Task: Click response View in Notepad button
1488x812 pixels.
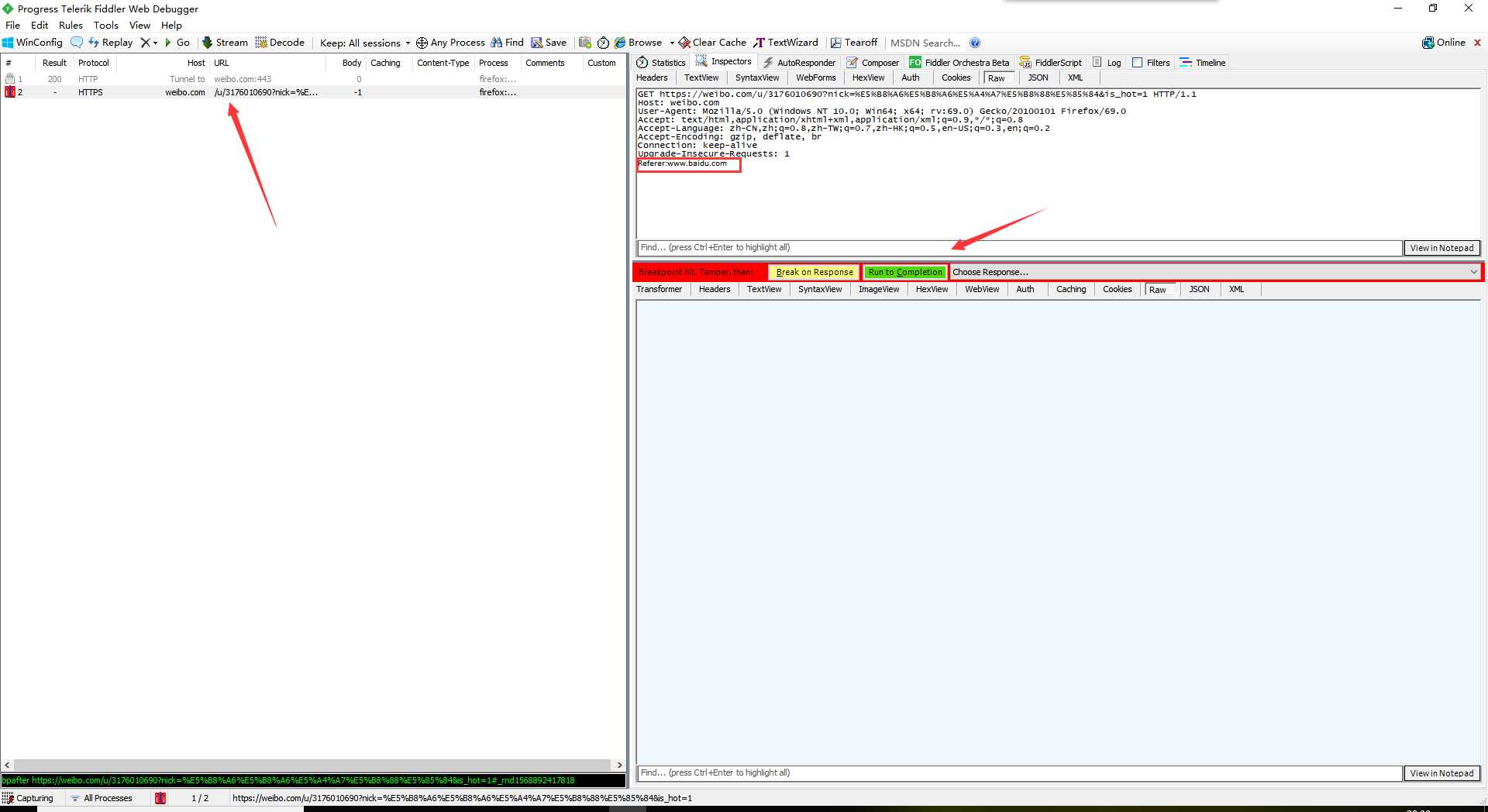Action: click(x=1441, y=773)
